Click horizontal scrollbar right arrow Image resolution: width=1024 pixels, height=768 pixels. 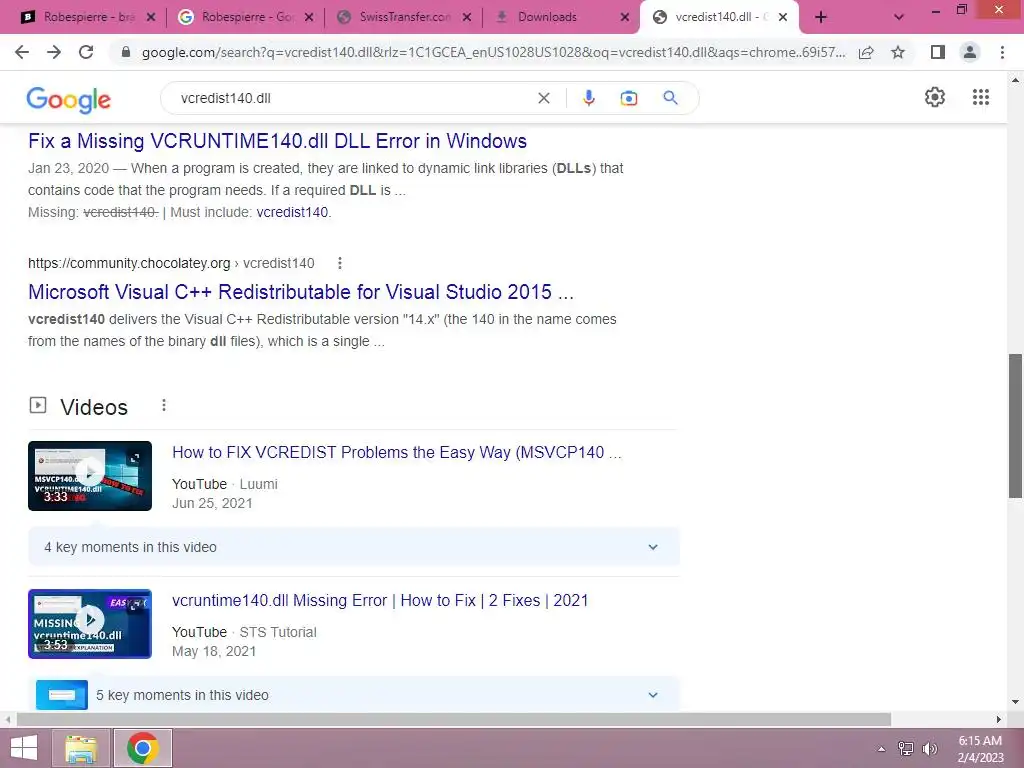click(999, 719)
